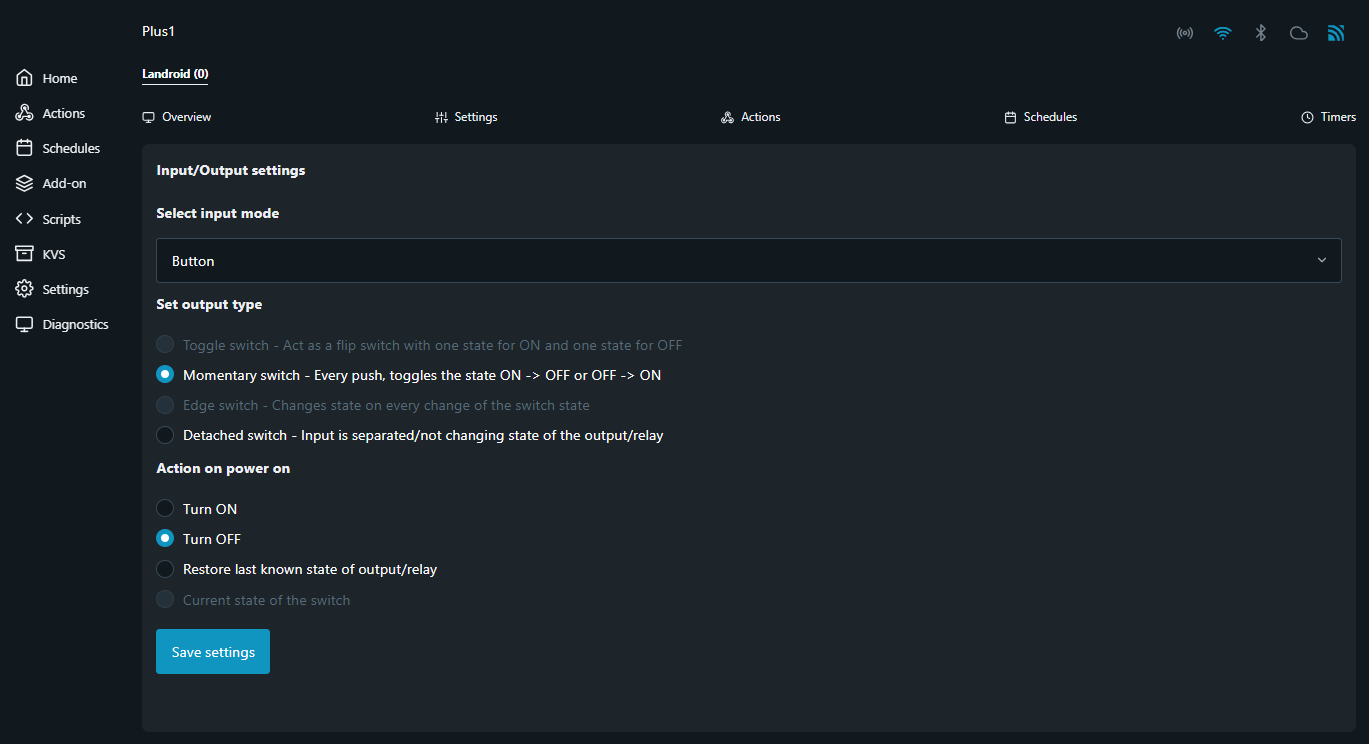Screen dimensions: 1369x744
Task: Click the access point broadcast icon
Action: click(x=1185, y=33)
